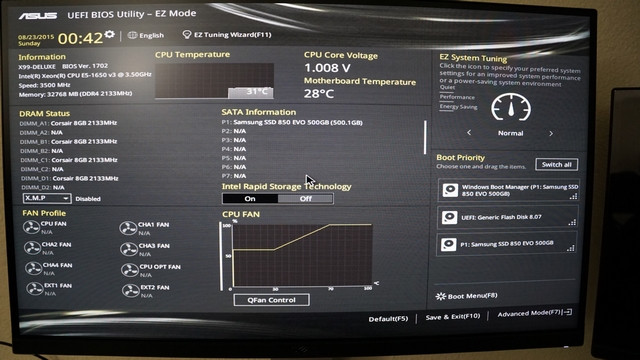Click the Windows Boot Manager disk icon
This screenshot has height=360, width=640.
[x=450, y=190]
